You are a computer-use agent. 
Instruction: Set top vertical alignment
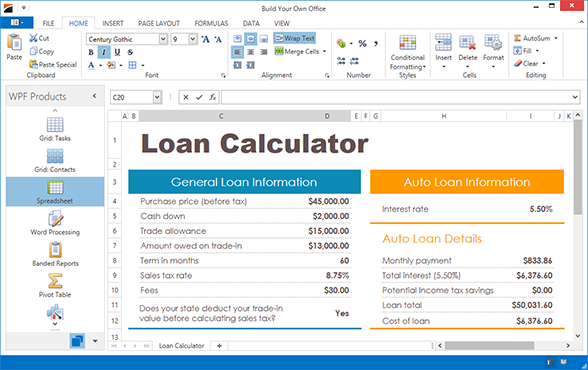(237, 39)
